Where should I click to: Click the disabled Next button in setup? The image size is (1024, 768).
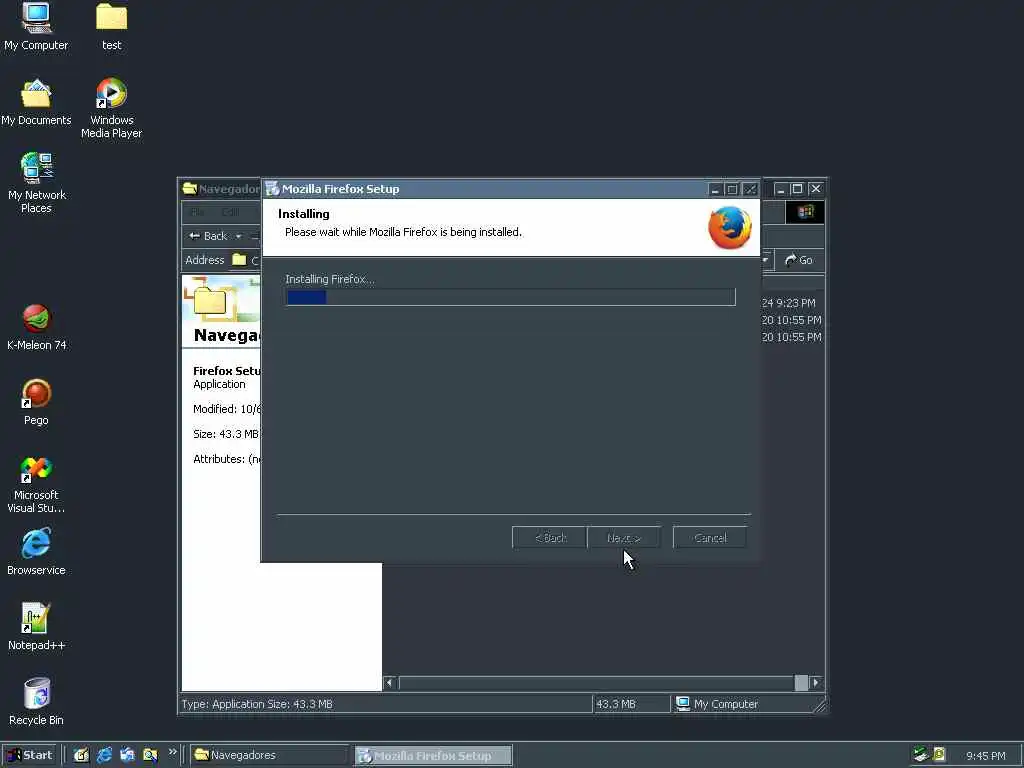coord(624,538)
